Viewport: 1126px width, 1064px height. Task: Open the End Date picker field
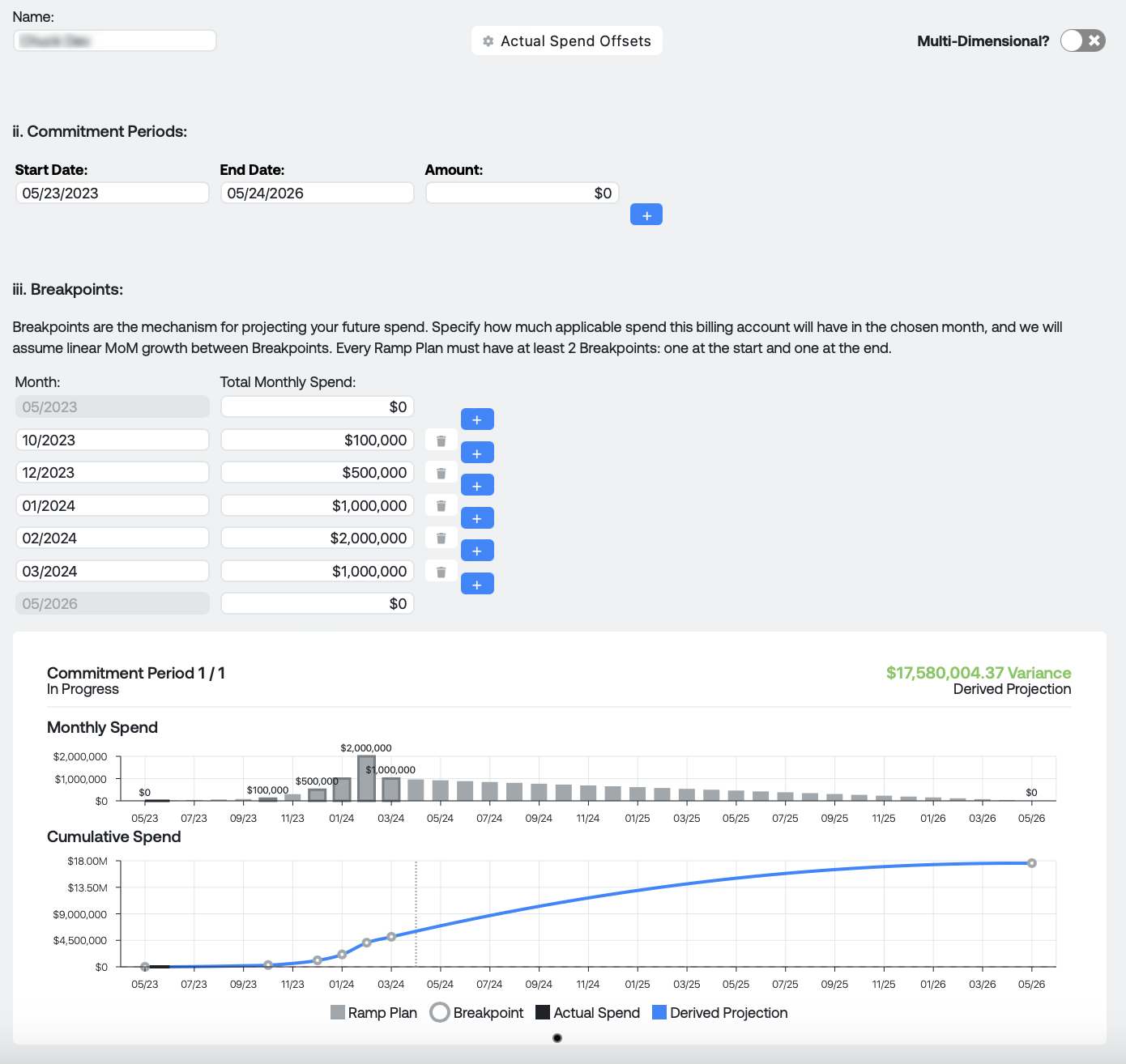[317, 194]
